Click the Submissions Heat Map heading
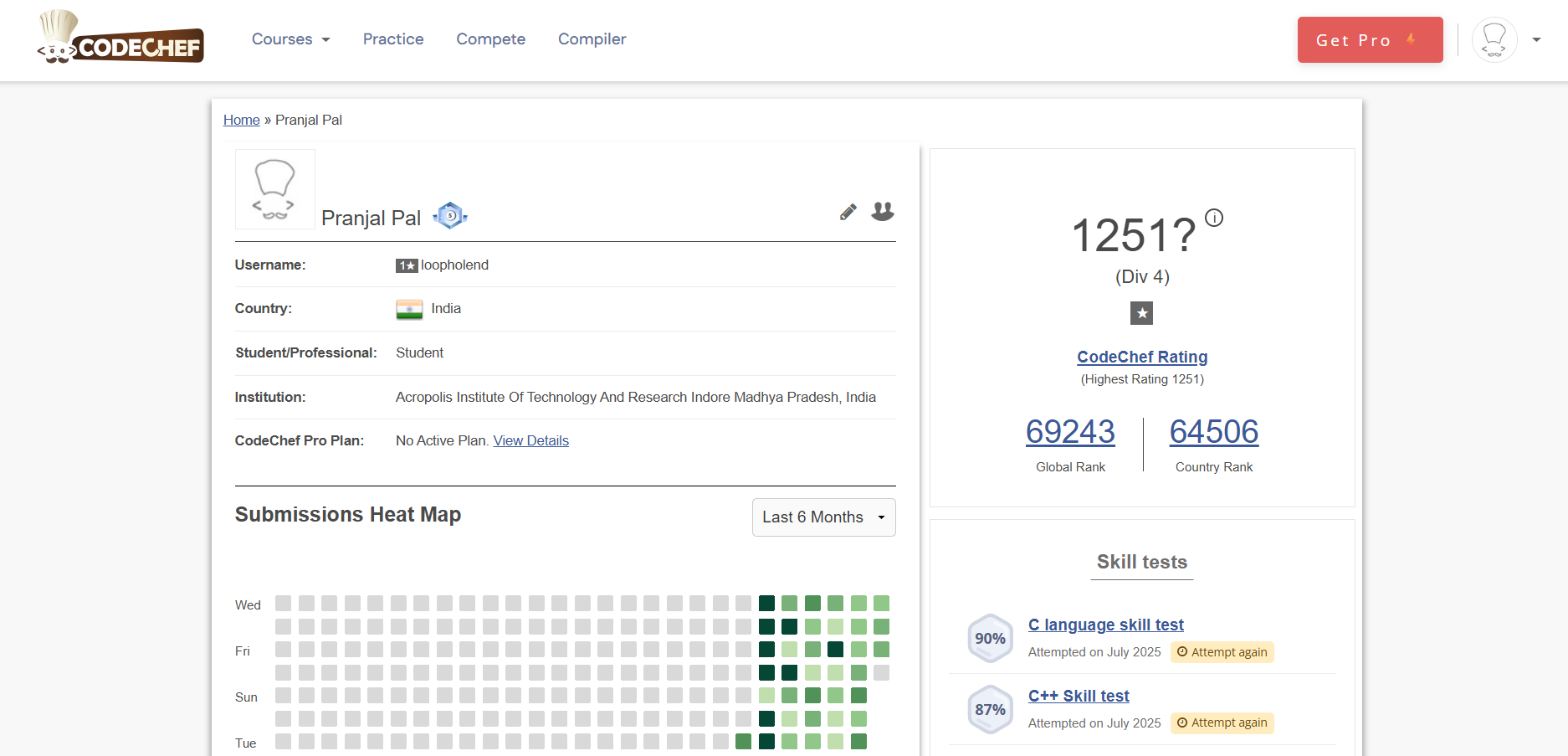 click(348, 515)
